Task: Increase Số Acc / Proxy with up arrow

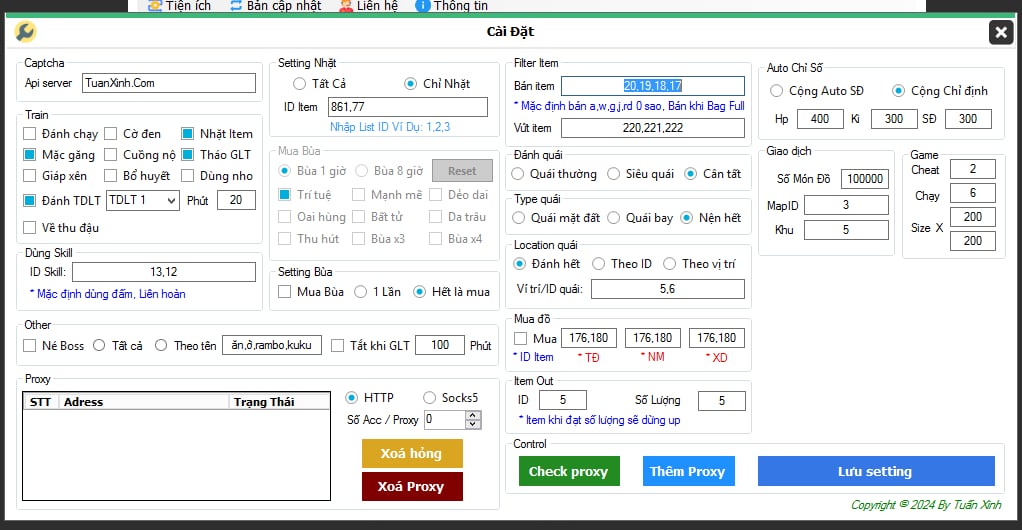Action: tap(474, 415)
